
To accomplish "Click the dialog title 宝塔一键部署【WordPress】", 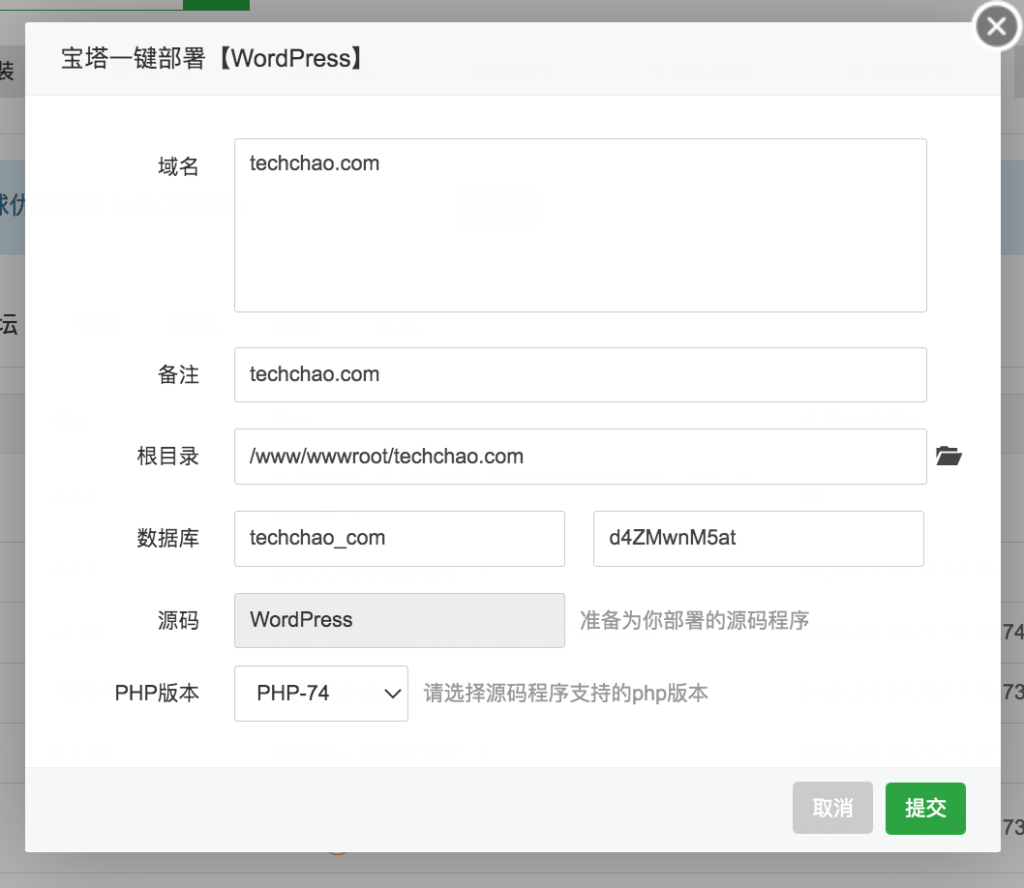I will coord(212,58).
